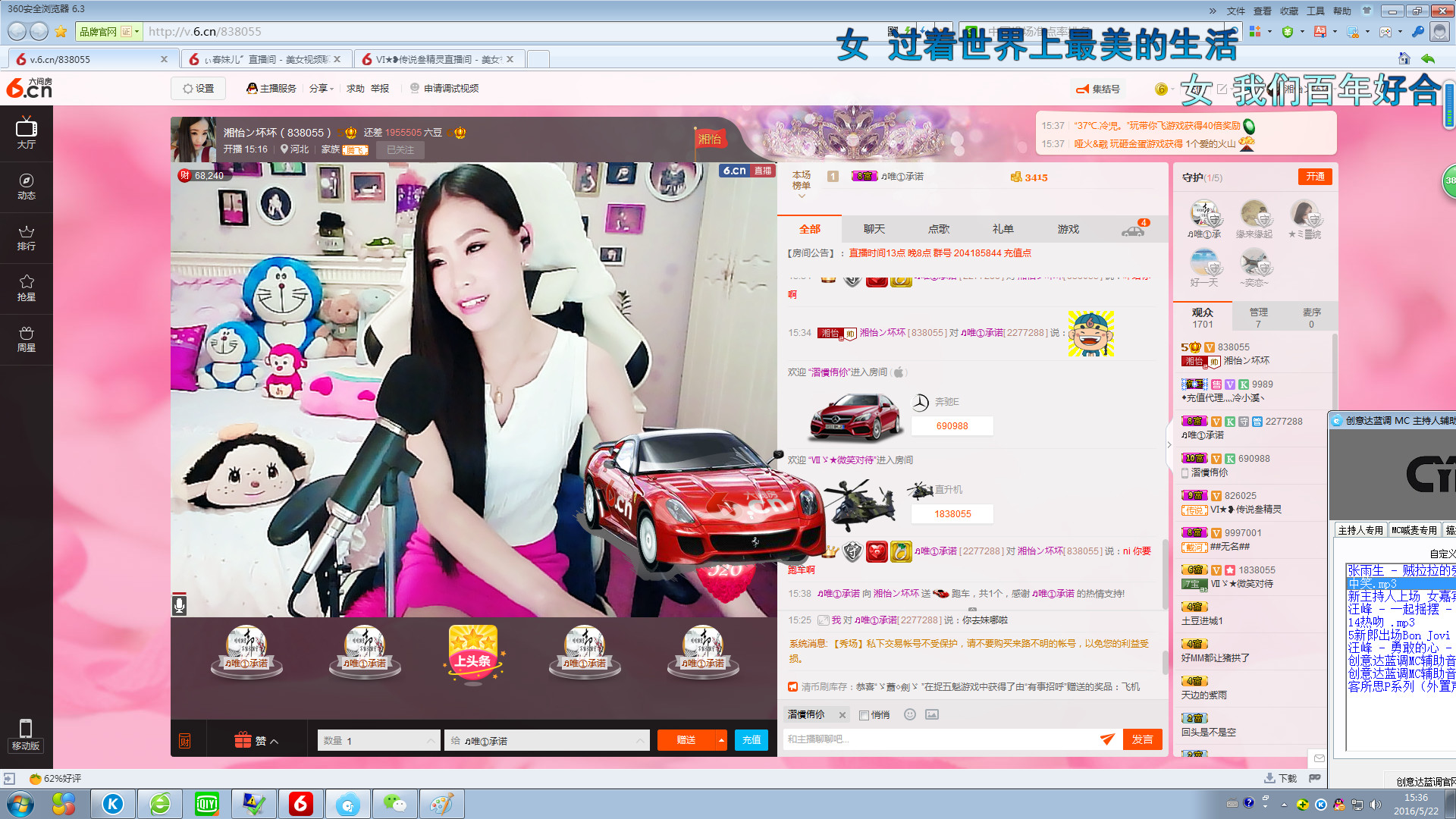Switch to the 礼单 gift list tab
This screenshot has width=1456, height=819.
(x=1003, y=229)
